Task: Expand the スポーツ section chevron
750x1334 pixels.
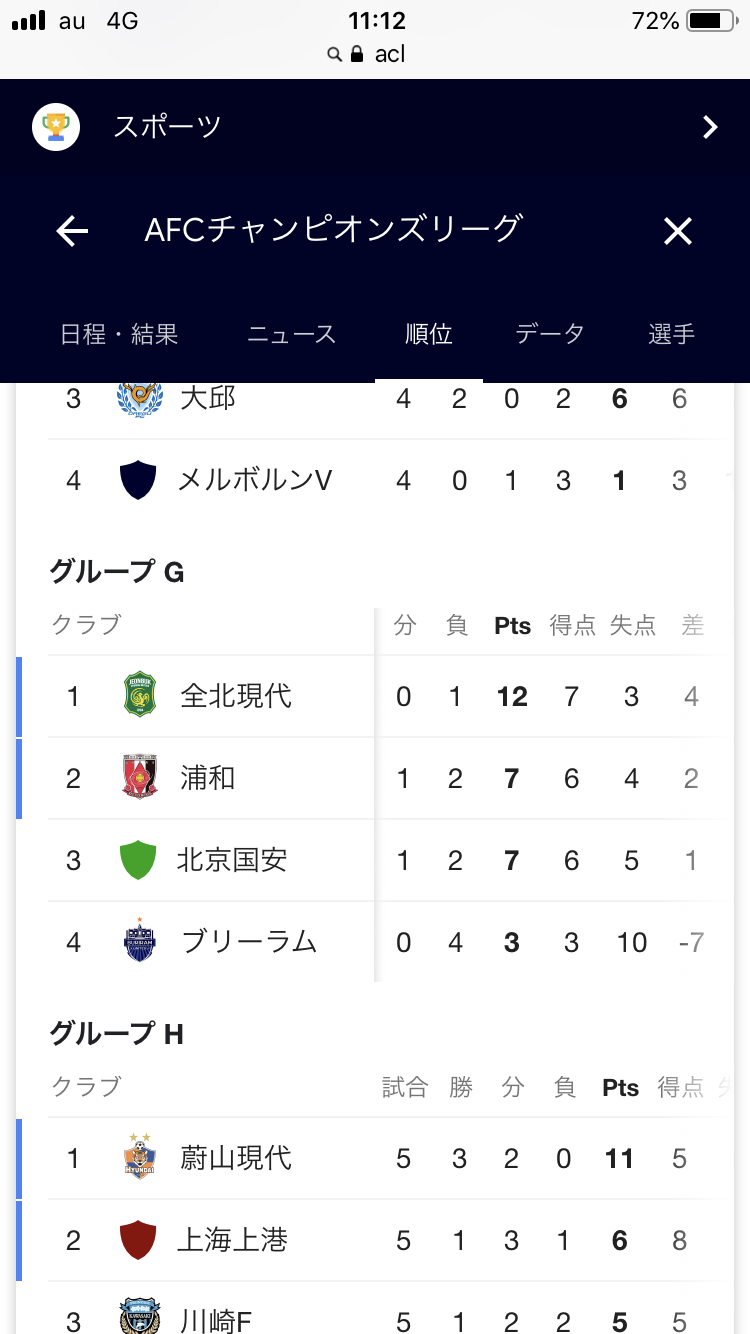Action: [710, 127]
